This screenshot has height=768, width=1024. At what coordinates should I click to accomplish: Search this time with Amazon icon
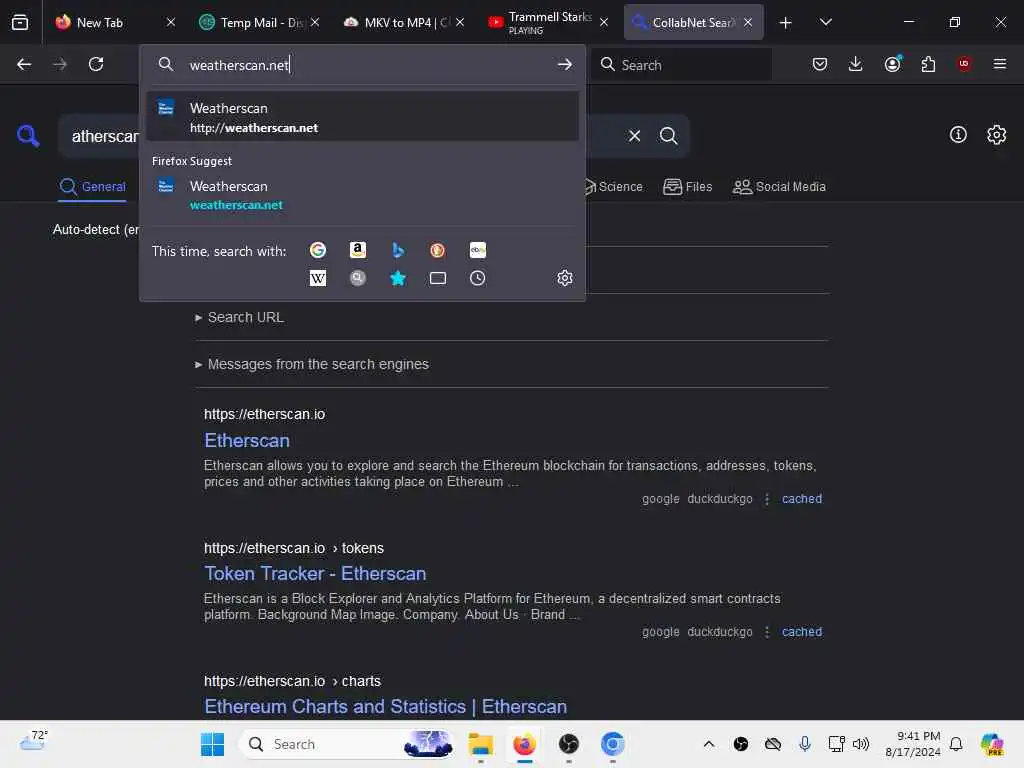pos(357,250)
